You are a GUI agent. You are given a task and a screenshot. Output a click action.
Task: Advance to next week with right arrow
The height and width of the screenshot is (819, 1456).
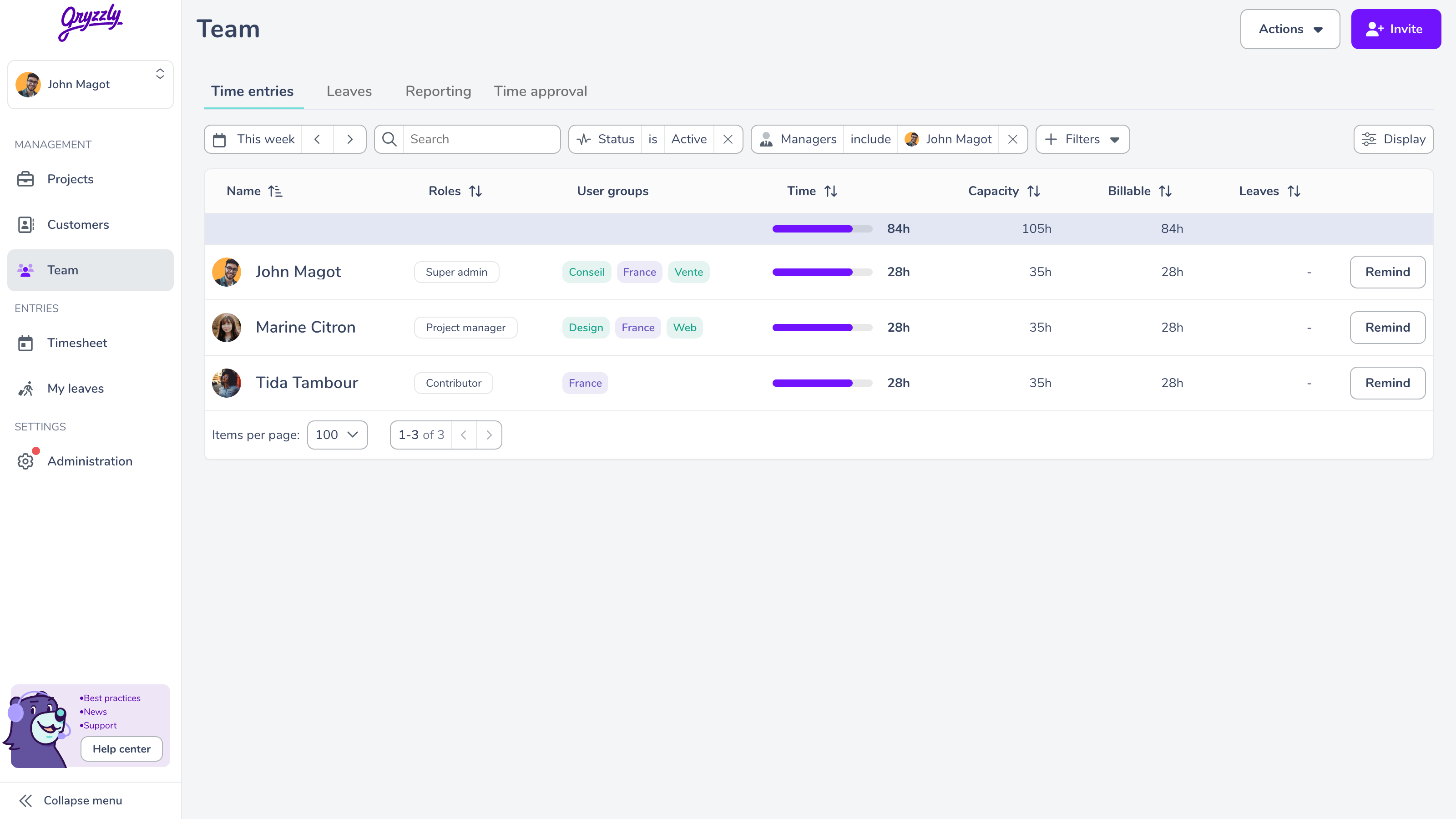point(350,139)
